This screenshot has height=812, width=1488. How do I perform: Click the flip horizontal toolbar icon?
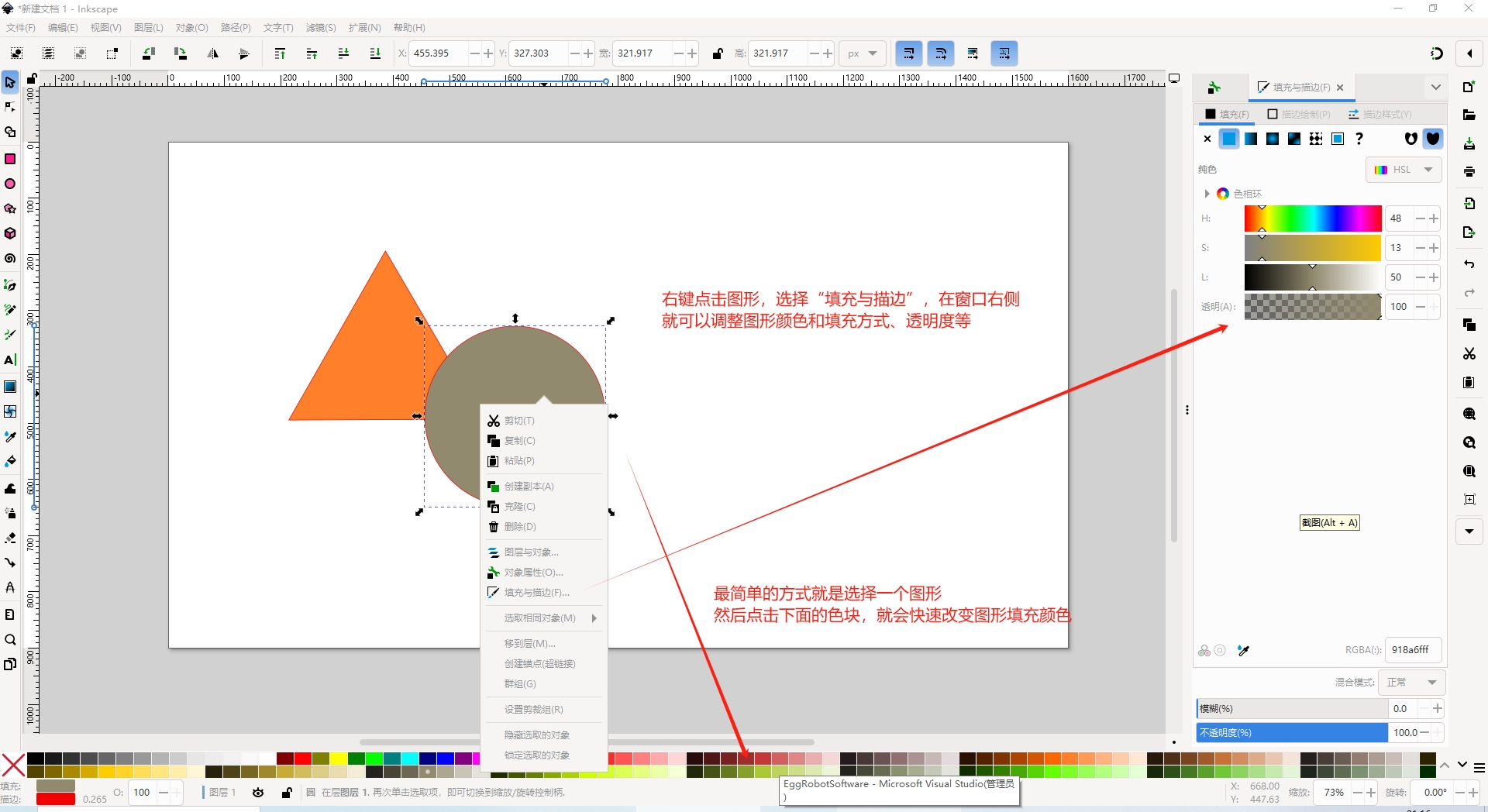coord(212,53)
